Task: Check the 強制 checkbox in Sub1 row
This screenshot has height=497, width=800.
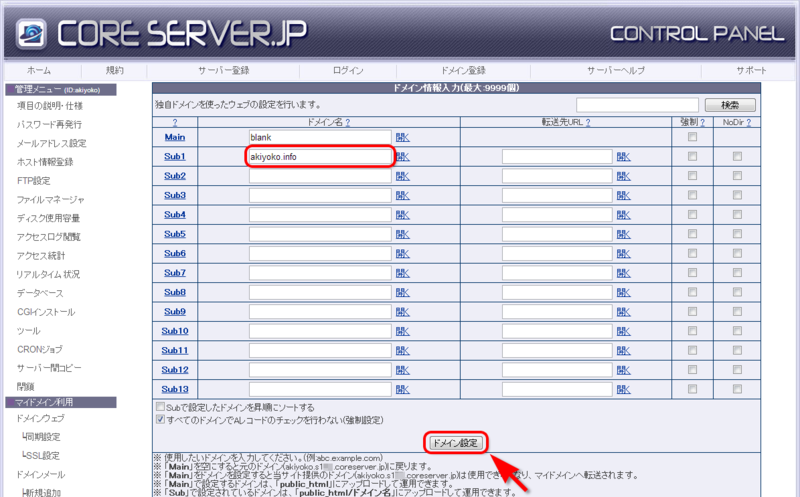Action: [692, 156]
